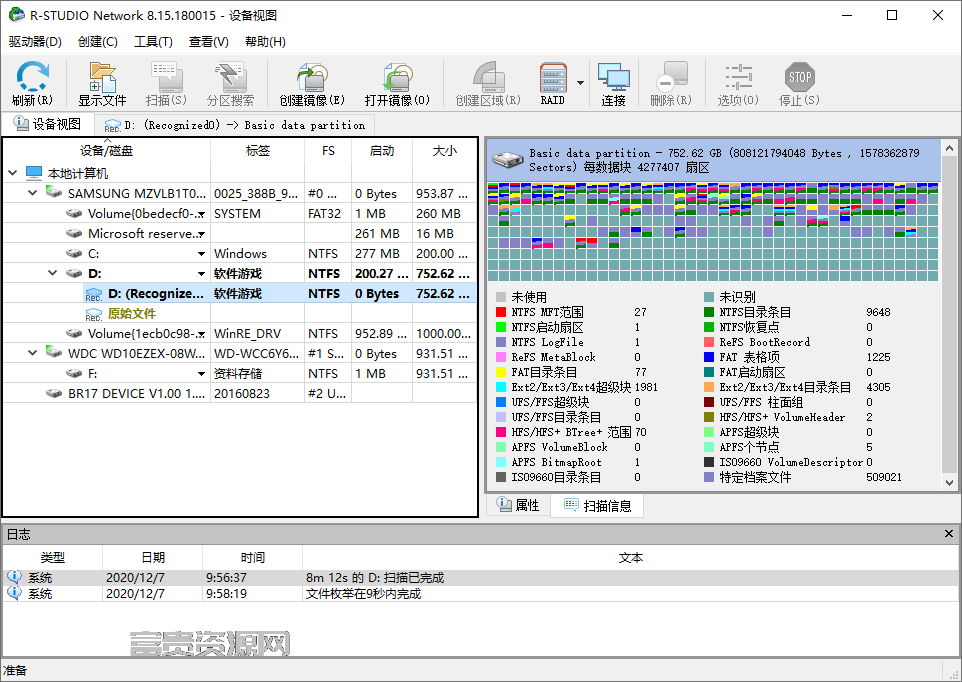Select Volume{1ecb0c98 WinRE_DRV row
Image resolution: width=962 pixels, height=682 pixels.
pyautogui.click(x=239, y=334)
